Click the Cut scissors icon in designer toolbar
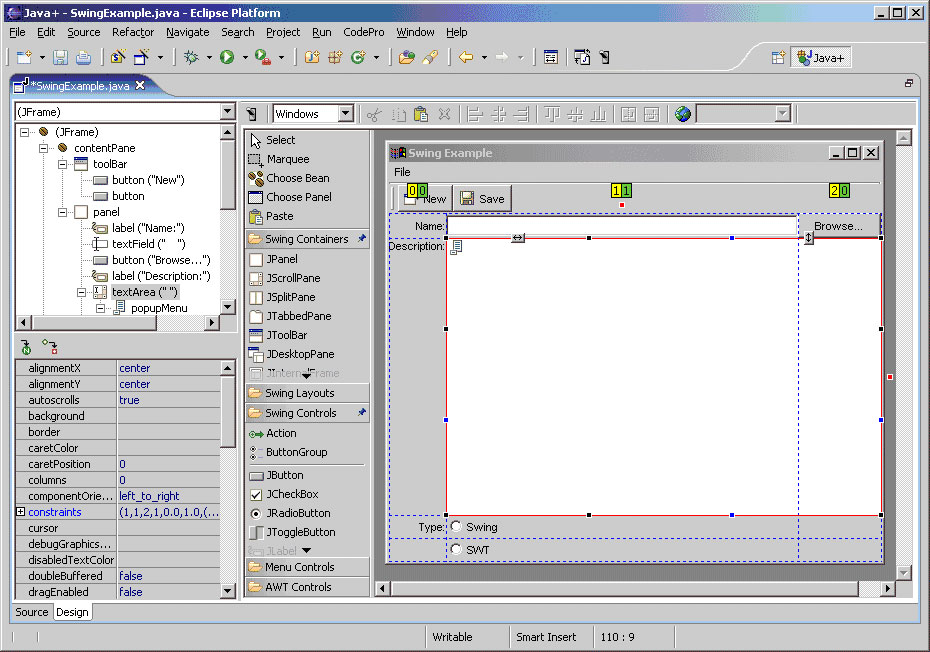 [x=374, y=114]
